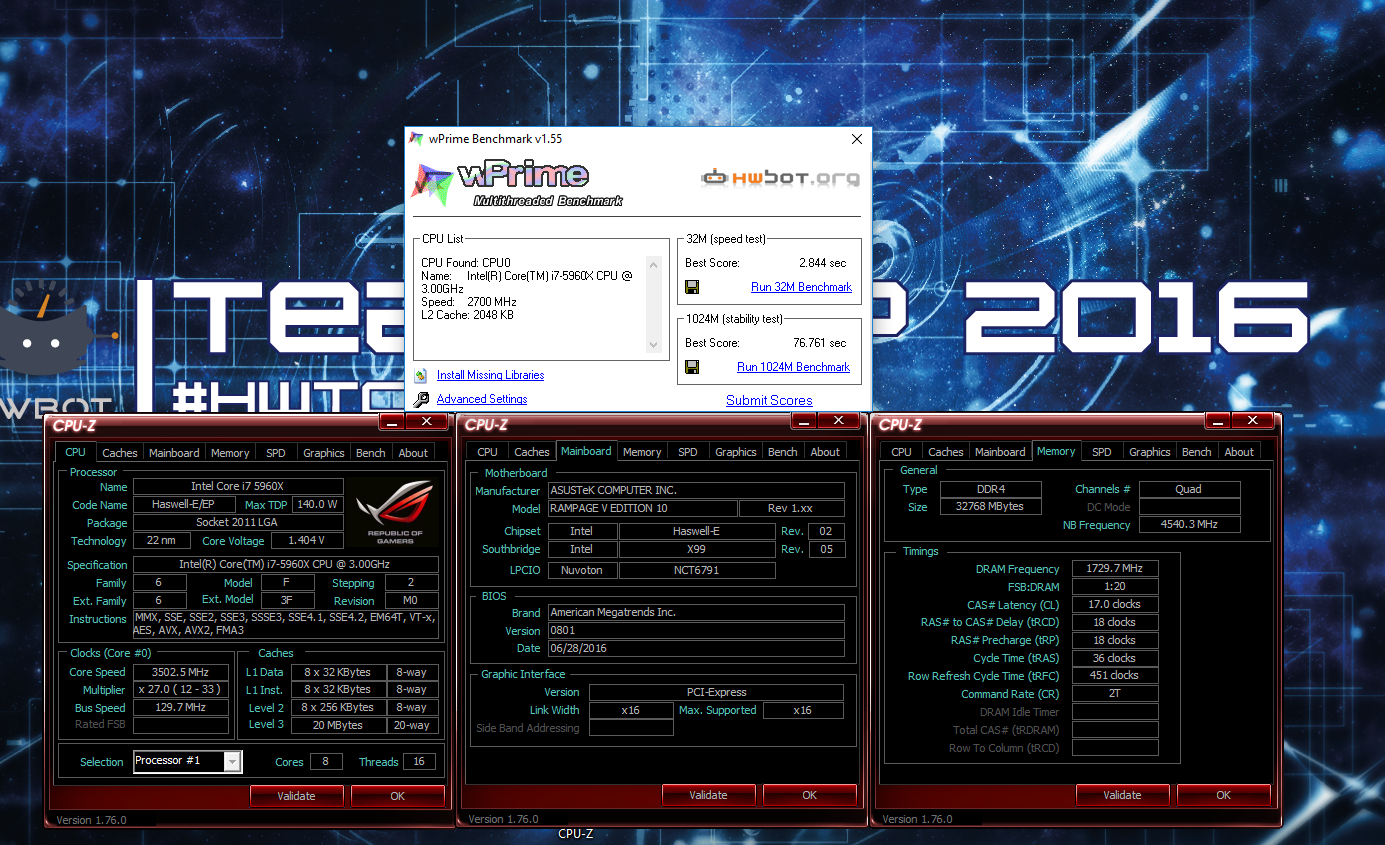The width and height of the screenshot is (1385, 845).
Task: Click the Channels # value Quad
Action: click(1190, 489)
